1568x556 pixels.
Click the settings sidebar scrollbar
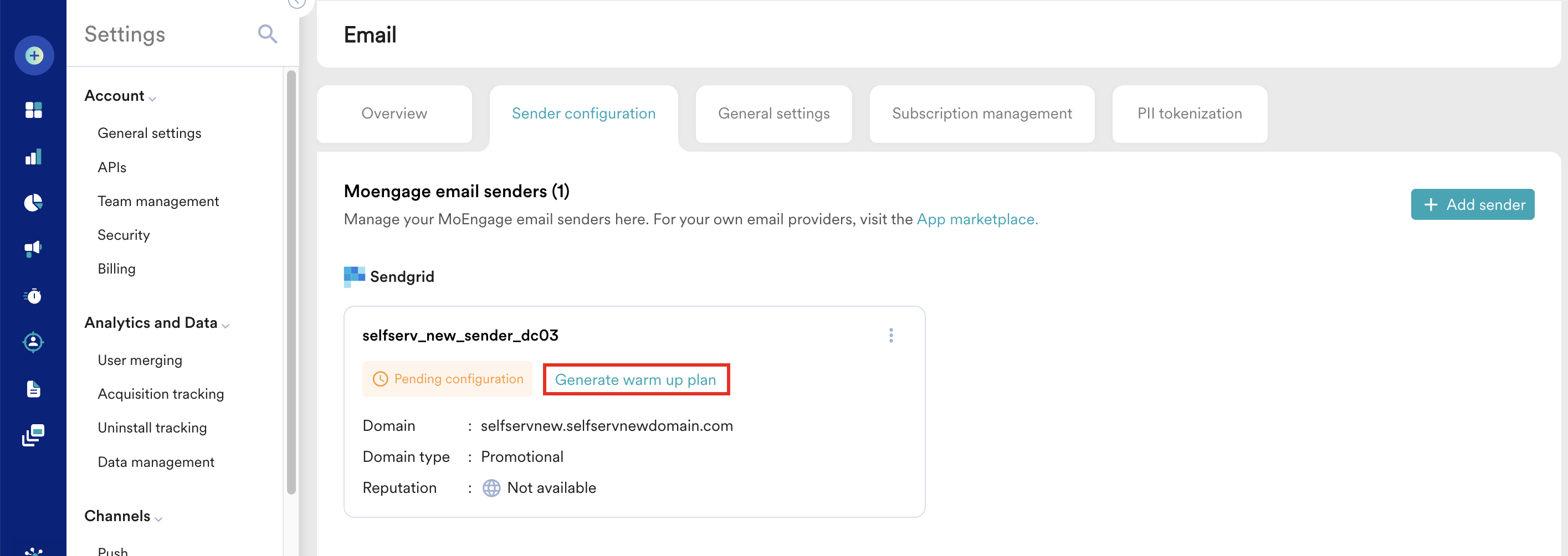291,282
